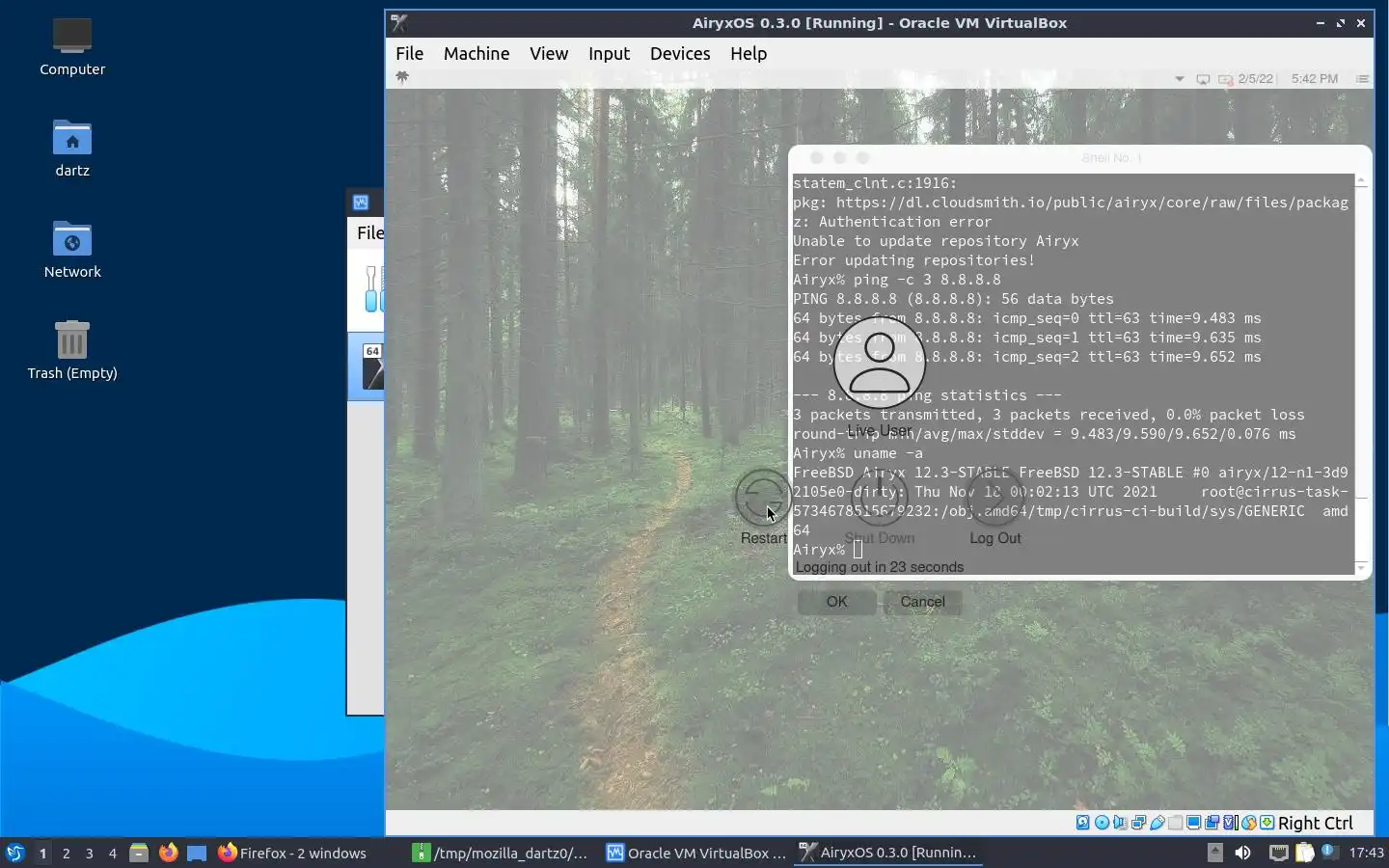Screen dimensions: 1389x868
Task: Click the recording status icon
Action: [x=1212, y=823]
